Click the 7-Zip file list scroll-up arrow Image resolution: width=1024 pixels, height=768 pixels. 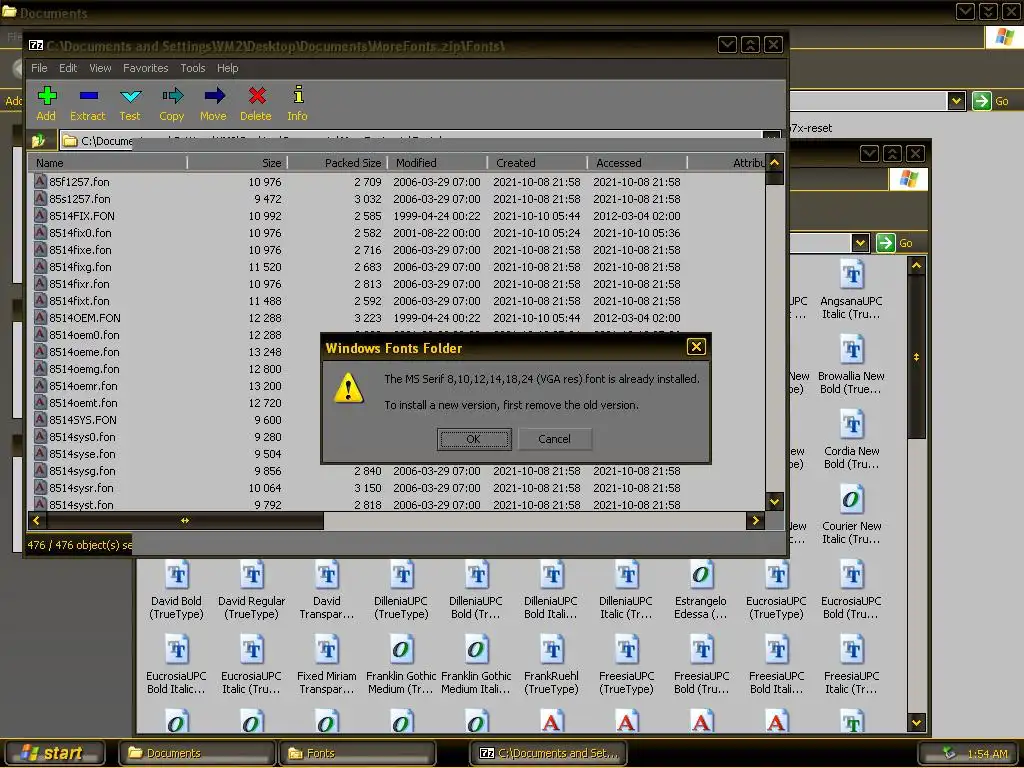coord(775,163)
